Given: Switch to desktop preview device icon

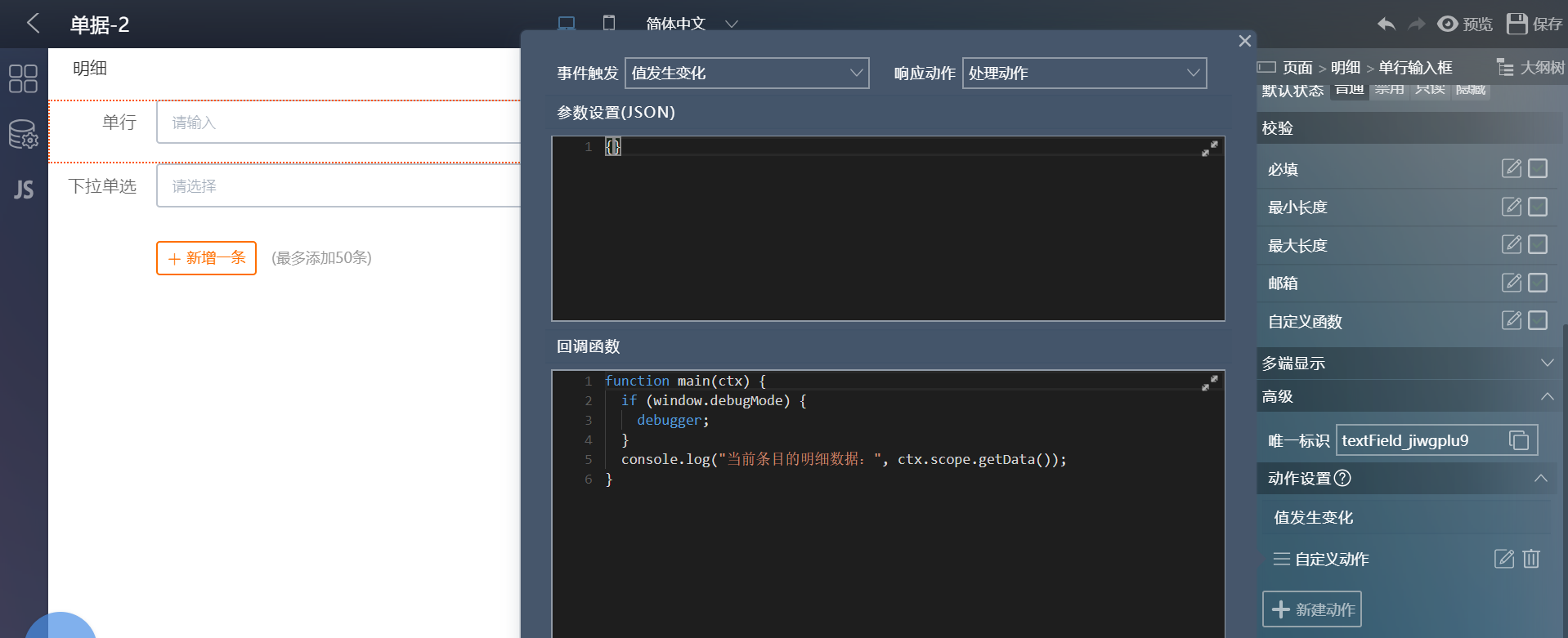Looking at the screenshot, I should tap(567, 23).
